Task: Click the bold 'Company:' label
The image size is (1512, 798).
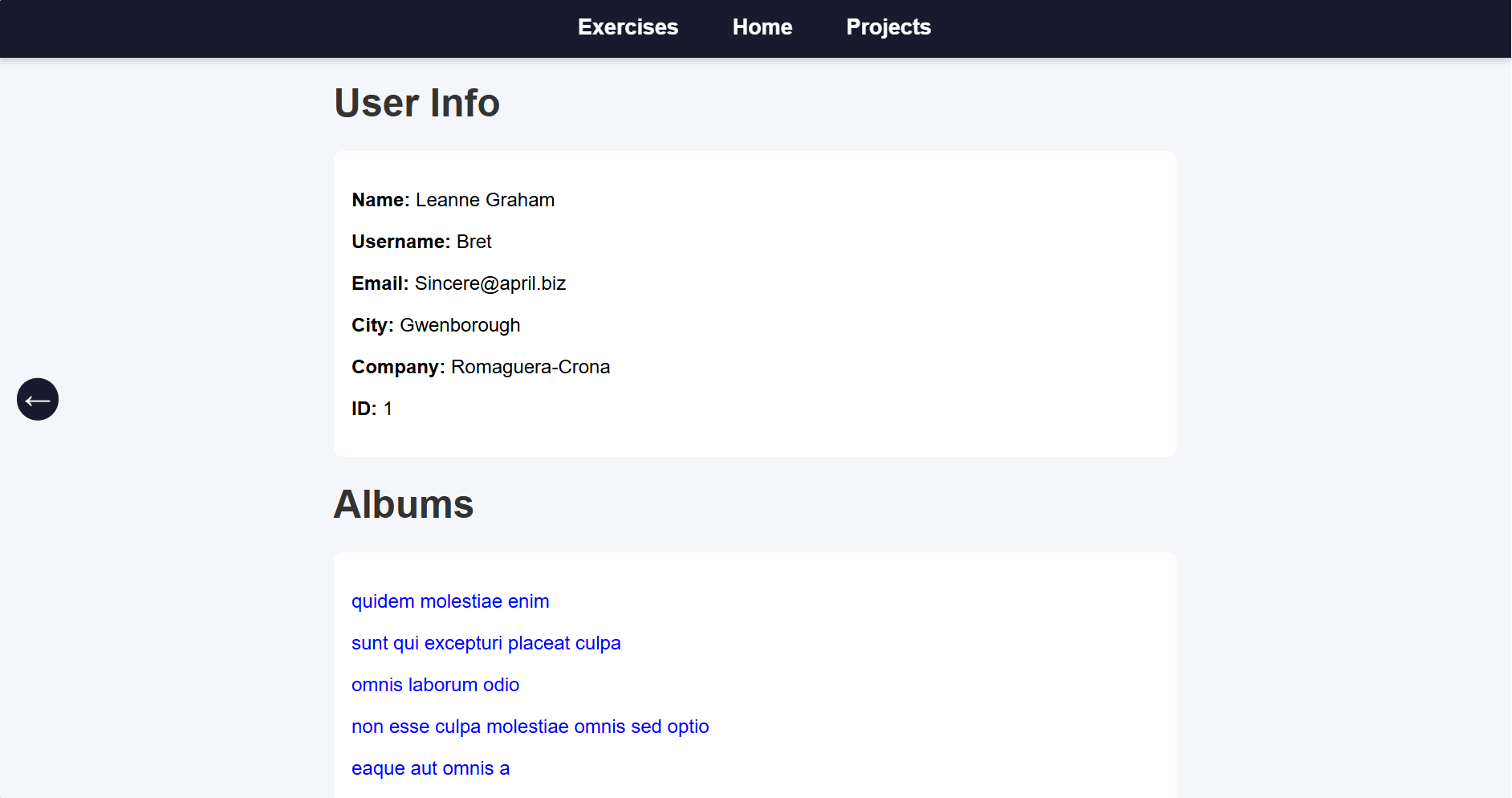Action: (x=398, y=367)
